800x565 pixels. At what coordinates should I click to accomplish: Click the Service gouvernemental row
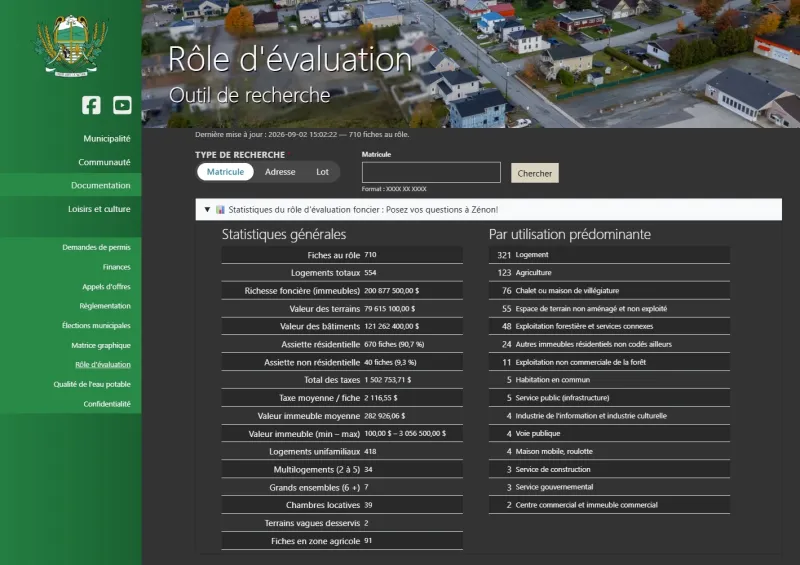[x=609, y=487]
